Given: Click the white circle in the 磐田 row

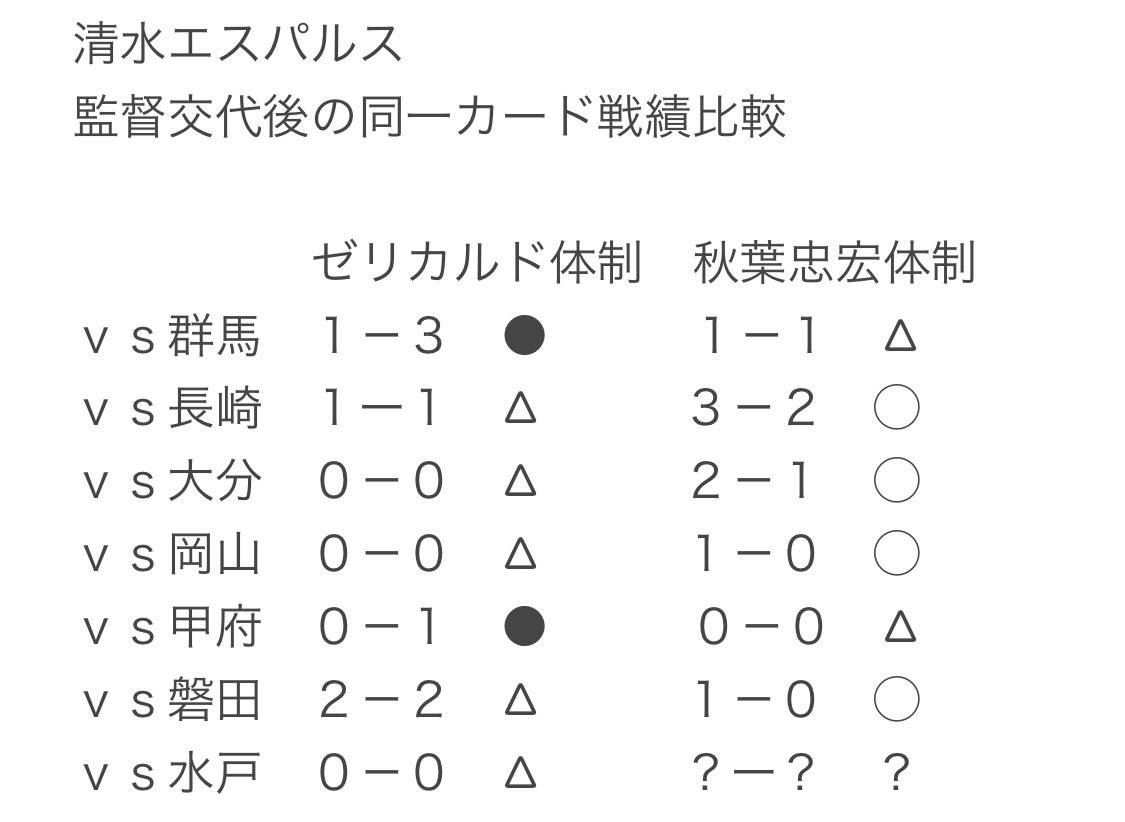Looking at the screenshot, I should point(896,700).
